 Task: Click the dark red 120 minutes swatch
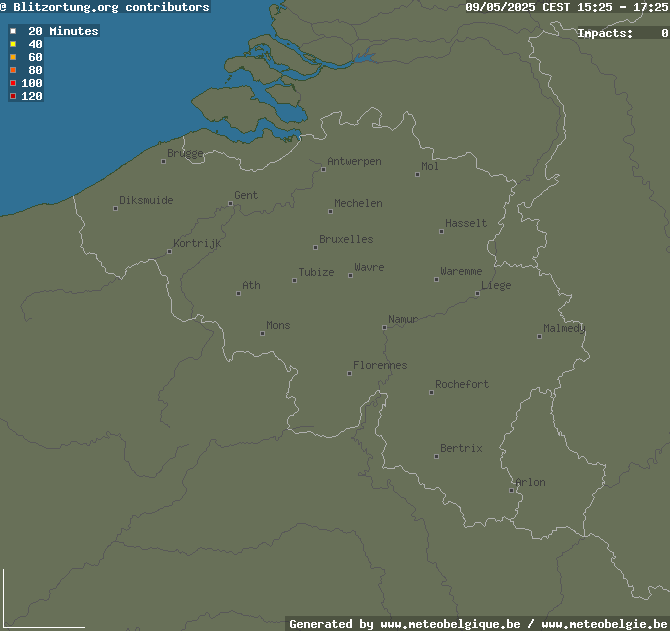pyautogui.click(x=13, y=96)
